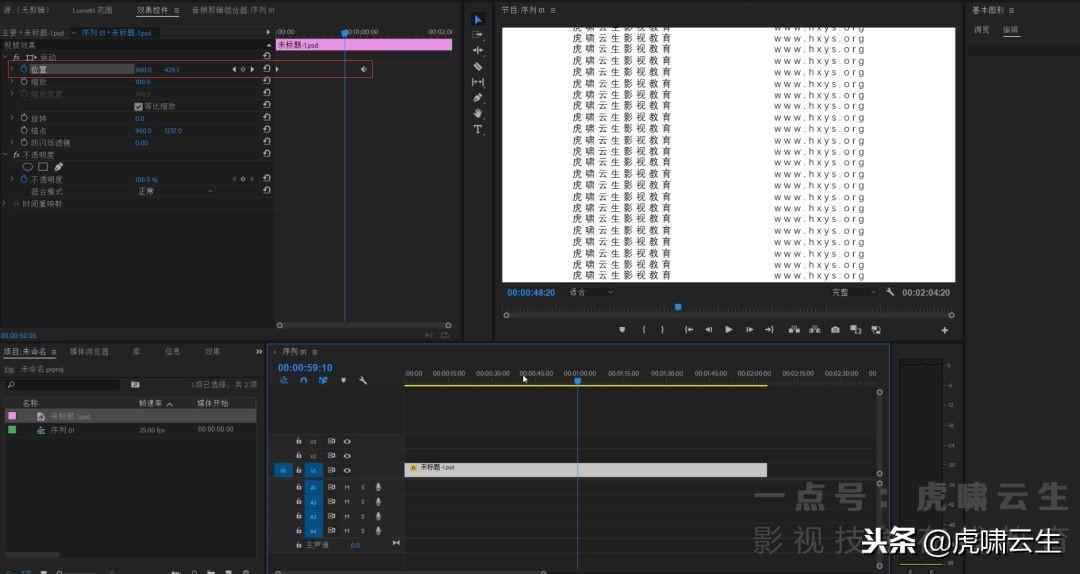Switch to the Lumetri 范围 tab

pos(91,10)
